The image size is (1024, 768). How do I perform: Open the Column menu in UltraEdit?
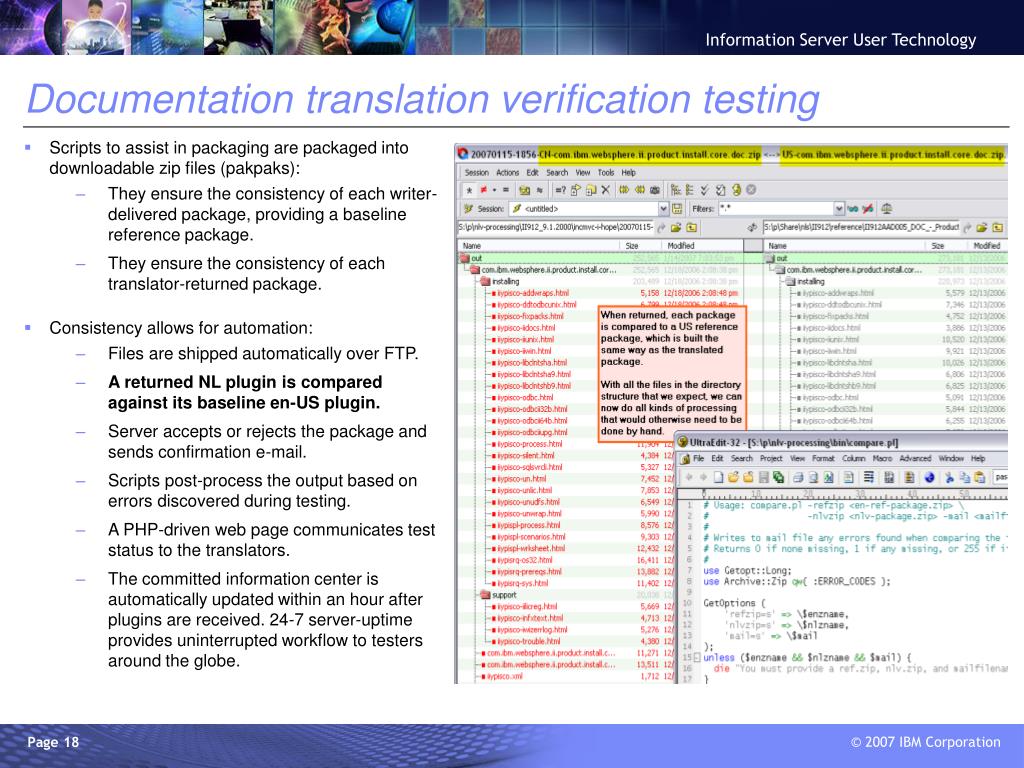click(854, 458)
